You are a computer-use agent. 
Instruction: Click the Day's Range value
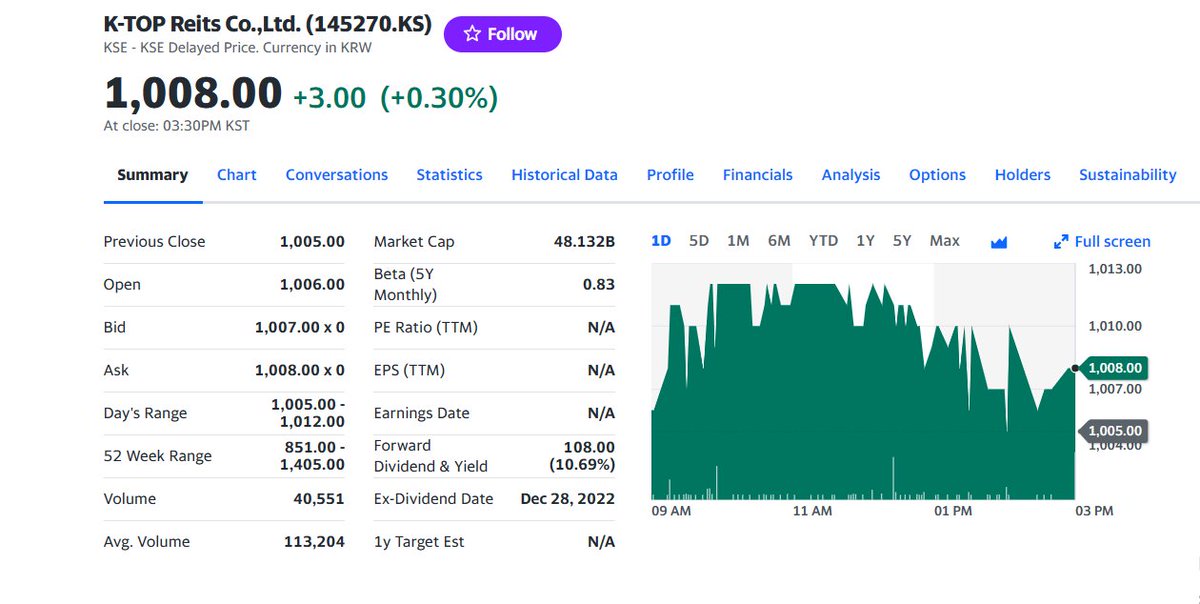(x=308, y=413)
